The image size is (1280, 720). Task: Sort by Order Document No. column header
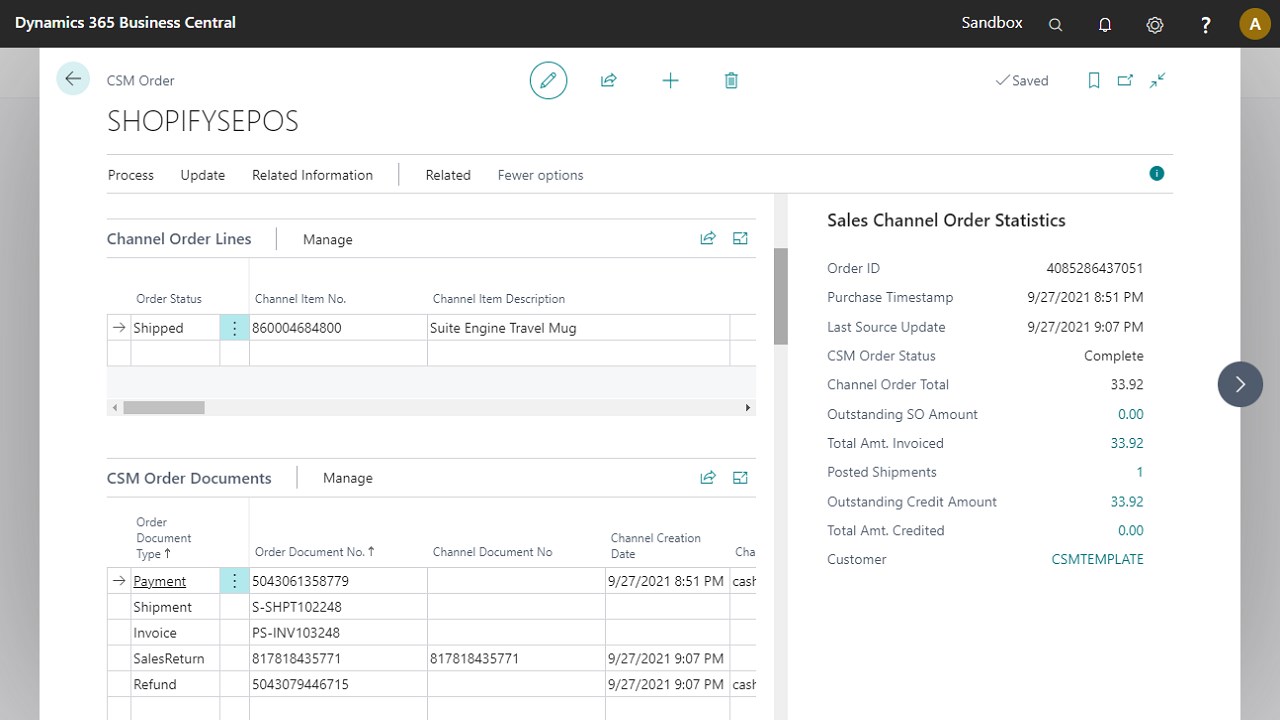315,551
